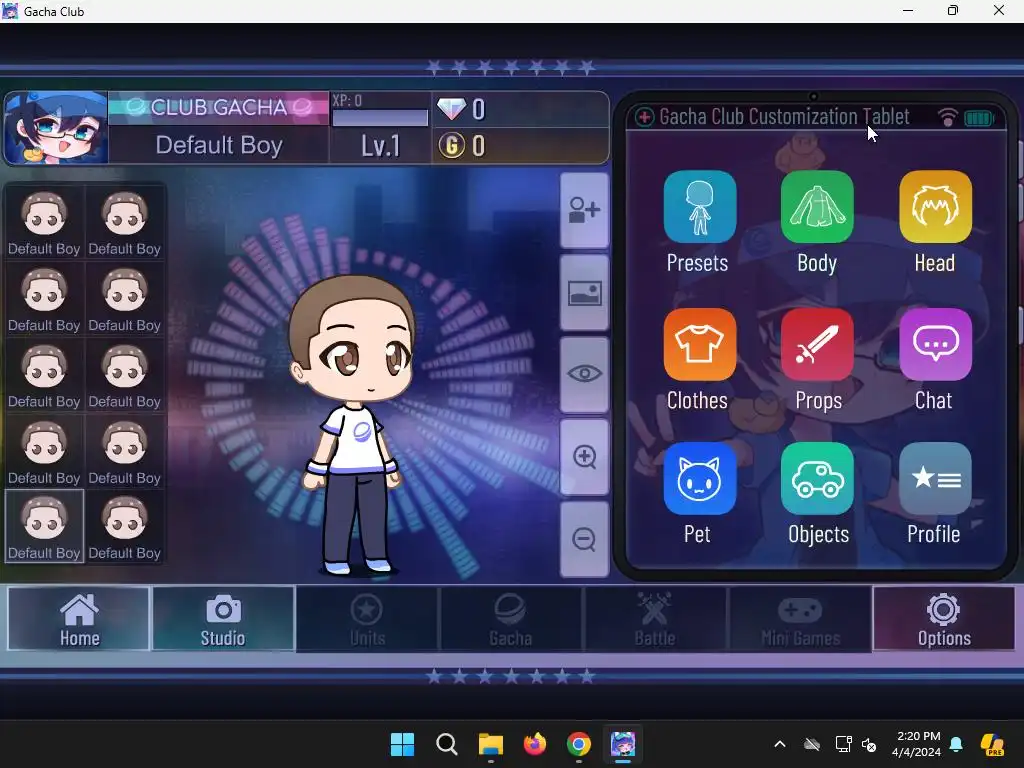This screenshot has height=768, width=1024.
Task: Click the XP progress bar
Action: pos(380,118)
